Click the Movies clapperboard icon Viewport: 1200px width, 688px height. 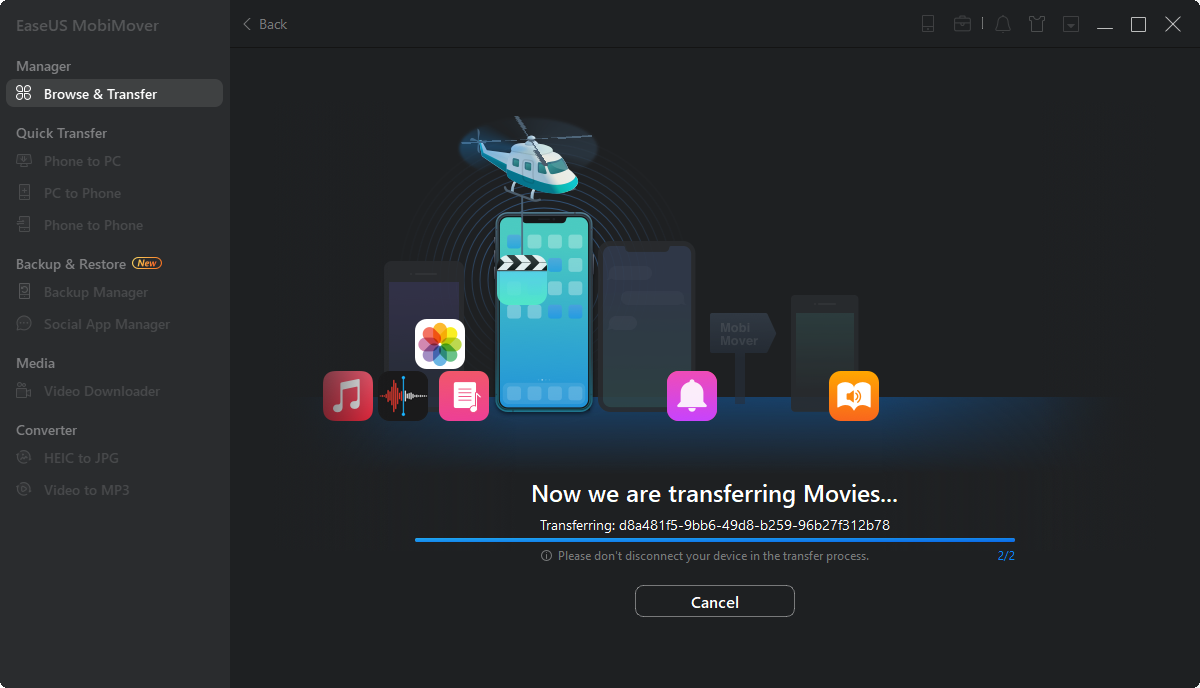pyautogui.click(x=522, y=279)
